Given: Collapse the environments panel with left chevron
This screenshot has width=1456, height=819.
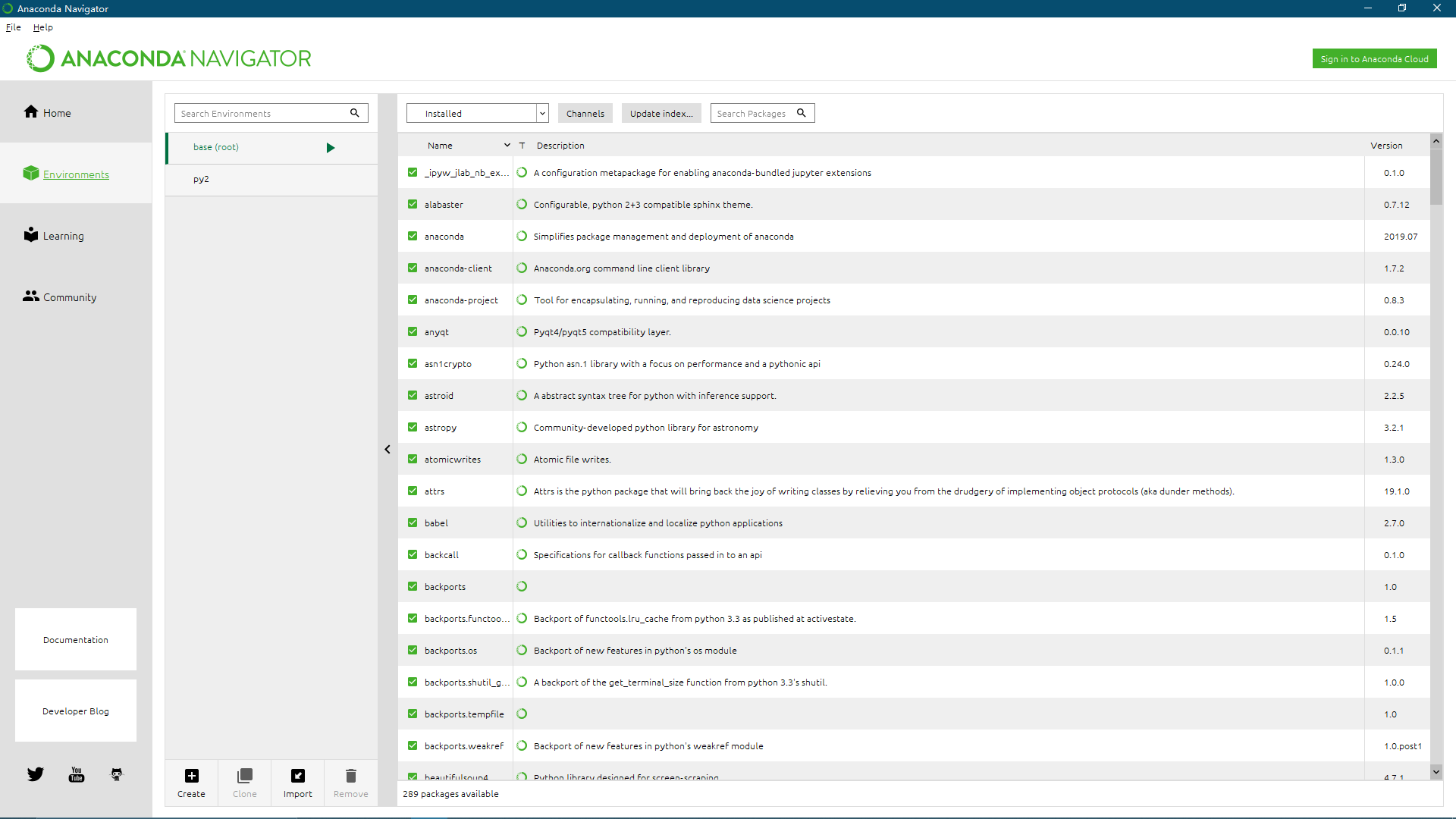Looking at the screenshot, I should point(388,450).
